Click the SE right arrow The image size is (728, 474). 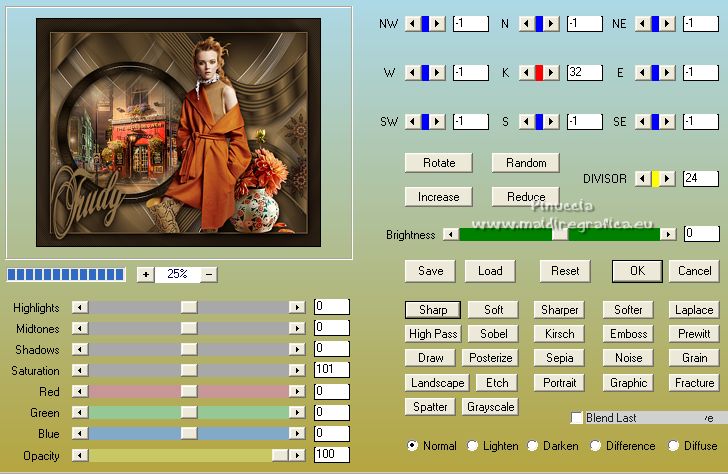(668, 122)
